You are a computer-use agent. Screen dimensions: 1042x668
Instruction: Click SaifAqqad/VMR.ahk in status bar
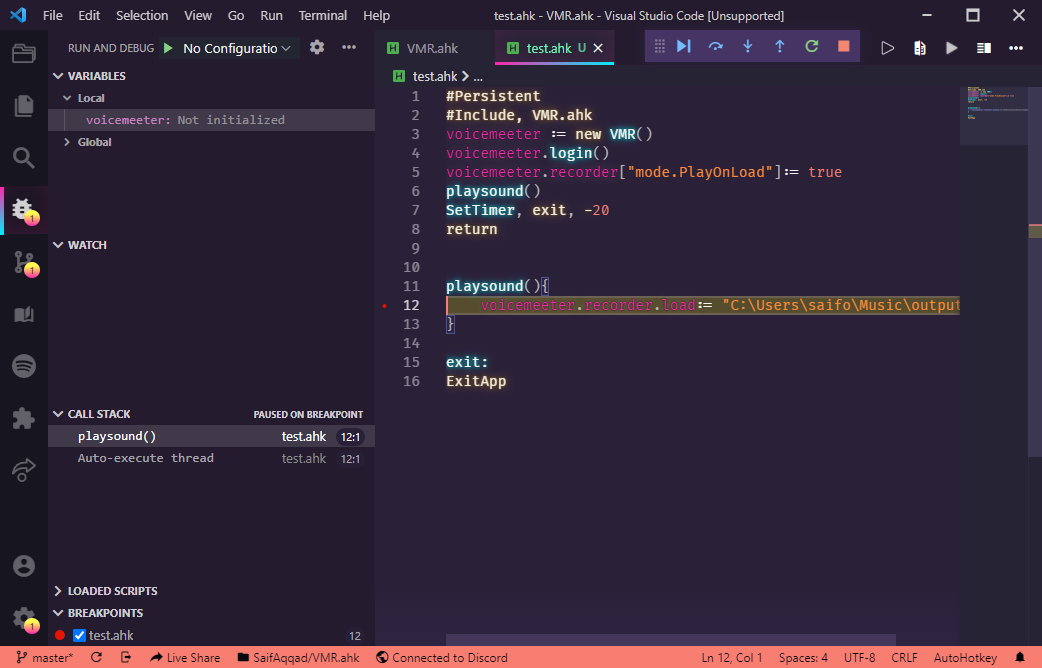click(x=298, y=657)
